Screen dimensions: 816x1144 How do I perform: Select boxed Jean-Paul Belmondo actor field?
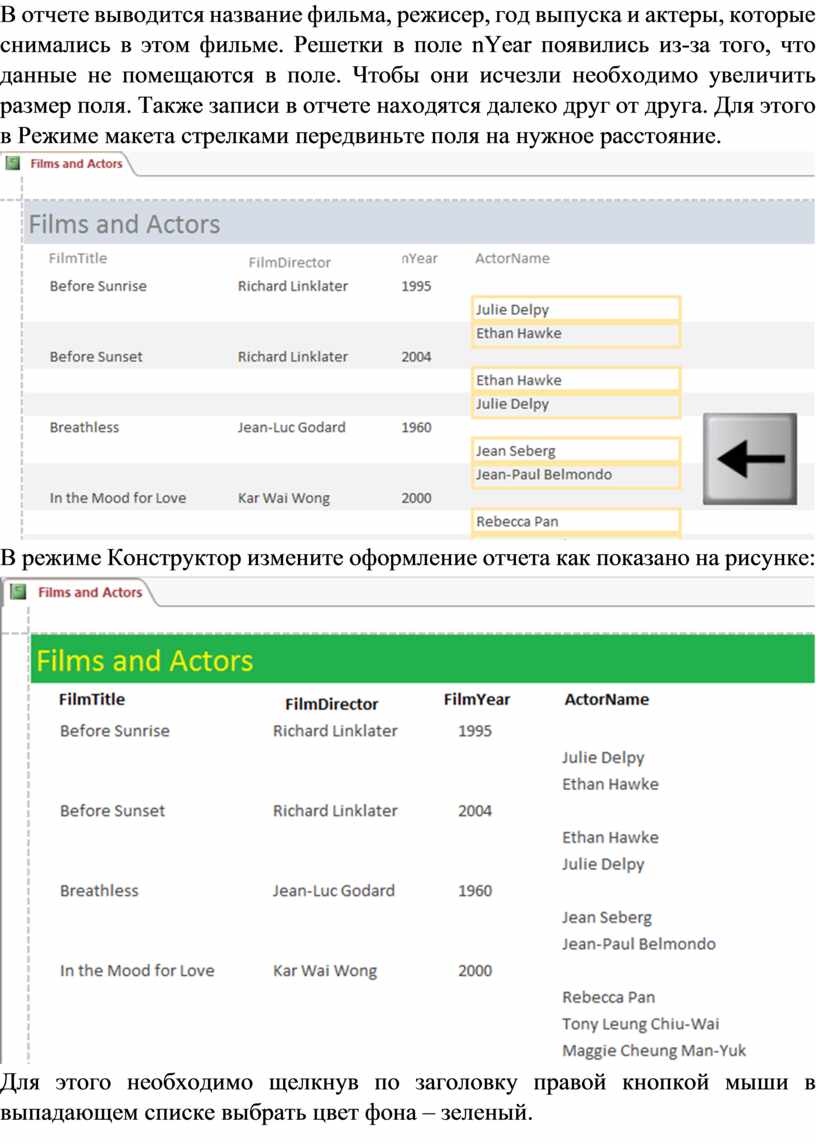[576, 475]
